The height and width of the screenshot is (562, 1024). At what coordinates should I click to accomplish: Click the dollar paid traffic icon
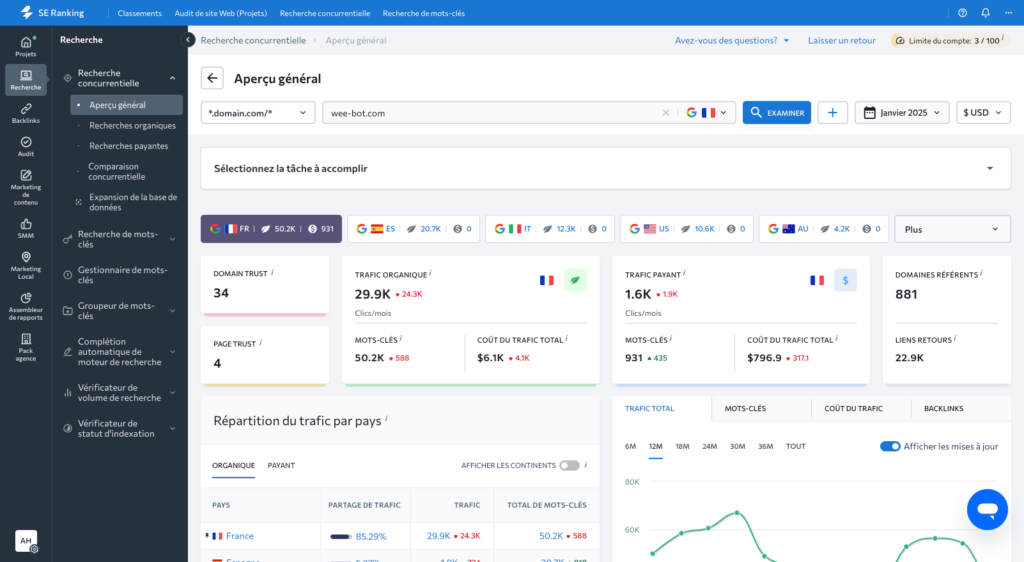[845, 280]
